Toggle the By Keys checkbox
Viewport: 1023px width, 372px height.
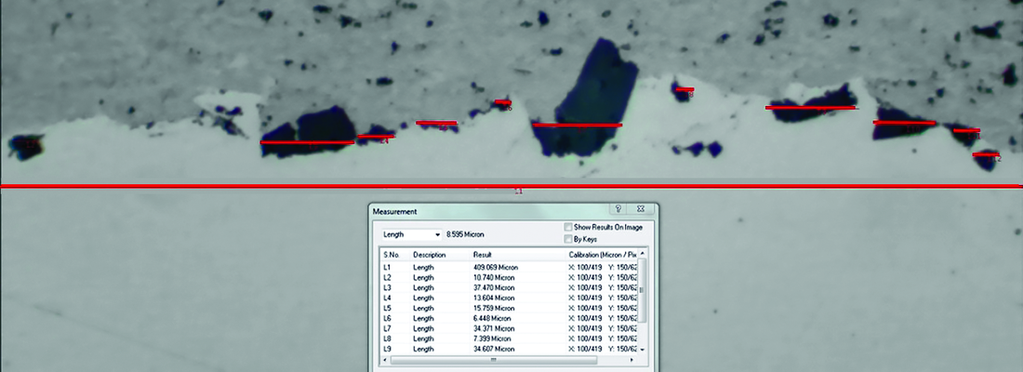pos(568,239)
